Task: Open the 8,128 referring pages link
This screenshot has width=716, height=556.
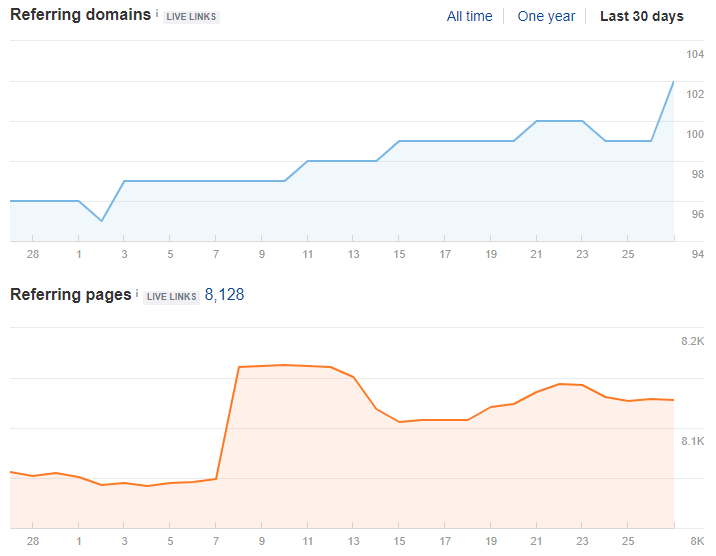Action: (x=224, y=294)
